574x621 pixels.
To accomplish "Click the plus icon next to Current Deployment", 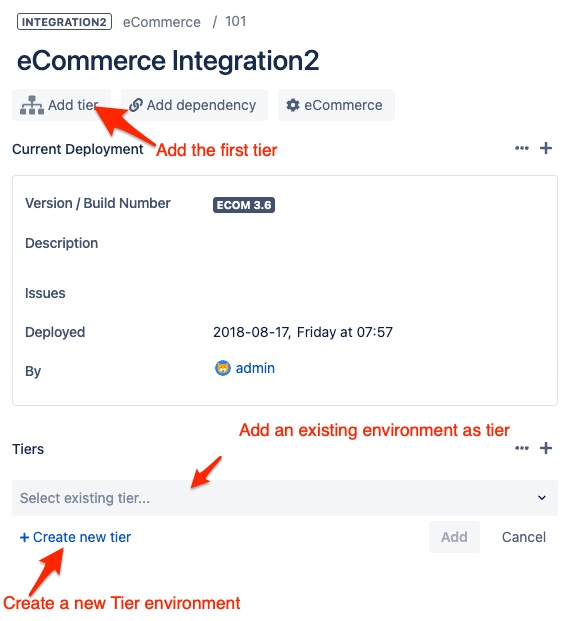I will (x=546, y=149).
